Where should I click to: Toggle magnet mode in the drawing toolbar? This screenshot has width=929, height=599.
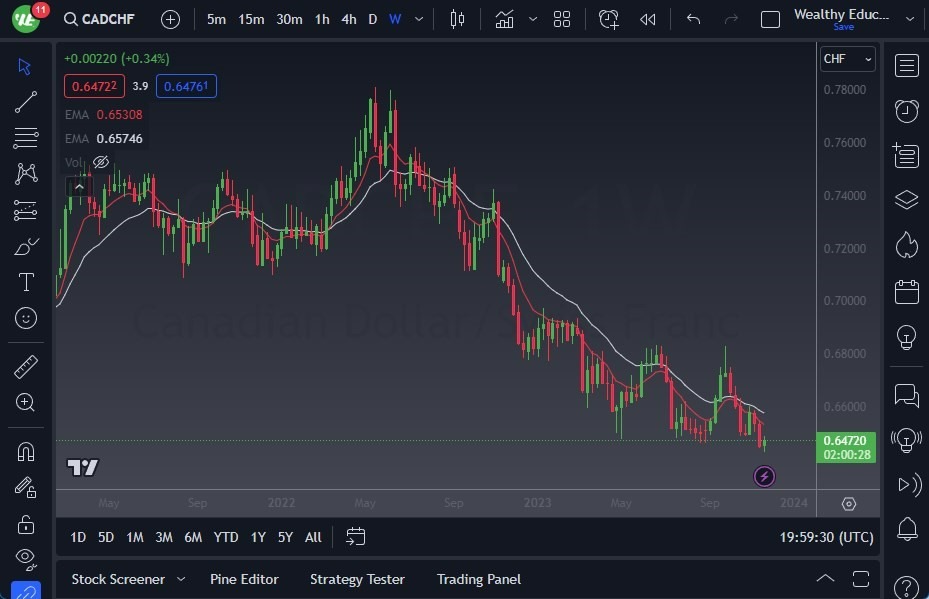pyautogui.click(x=26, y=452)
